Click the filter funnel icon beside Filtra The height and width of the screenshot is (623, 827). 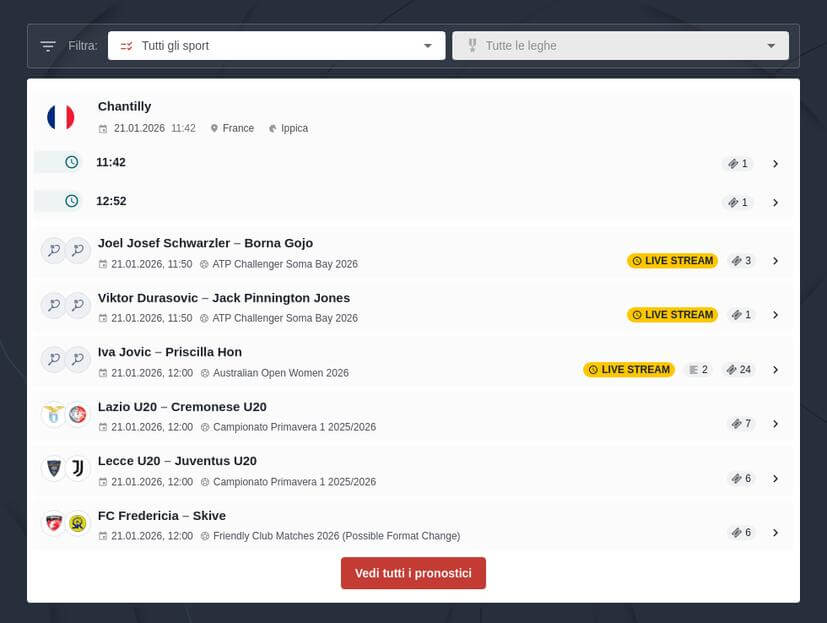[46, 45]
